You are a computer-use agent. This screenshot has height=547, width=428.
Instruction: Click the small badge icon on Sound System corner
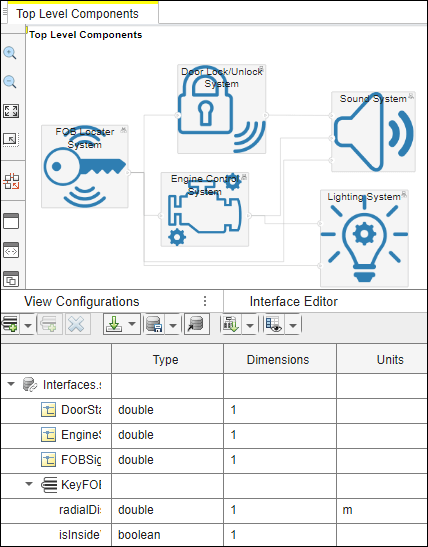point(411,96)
